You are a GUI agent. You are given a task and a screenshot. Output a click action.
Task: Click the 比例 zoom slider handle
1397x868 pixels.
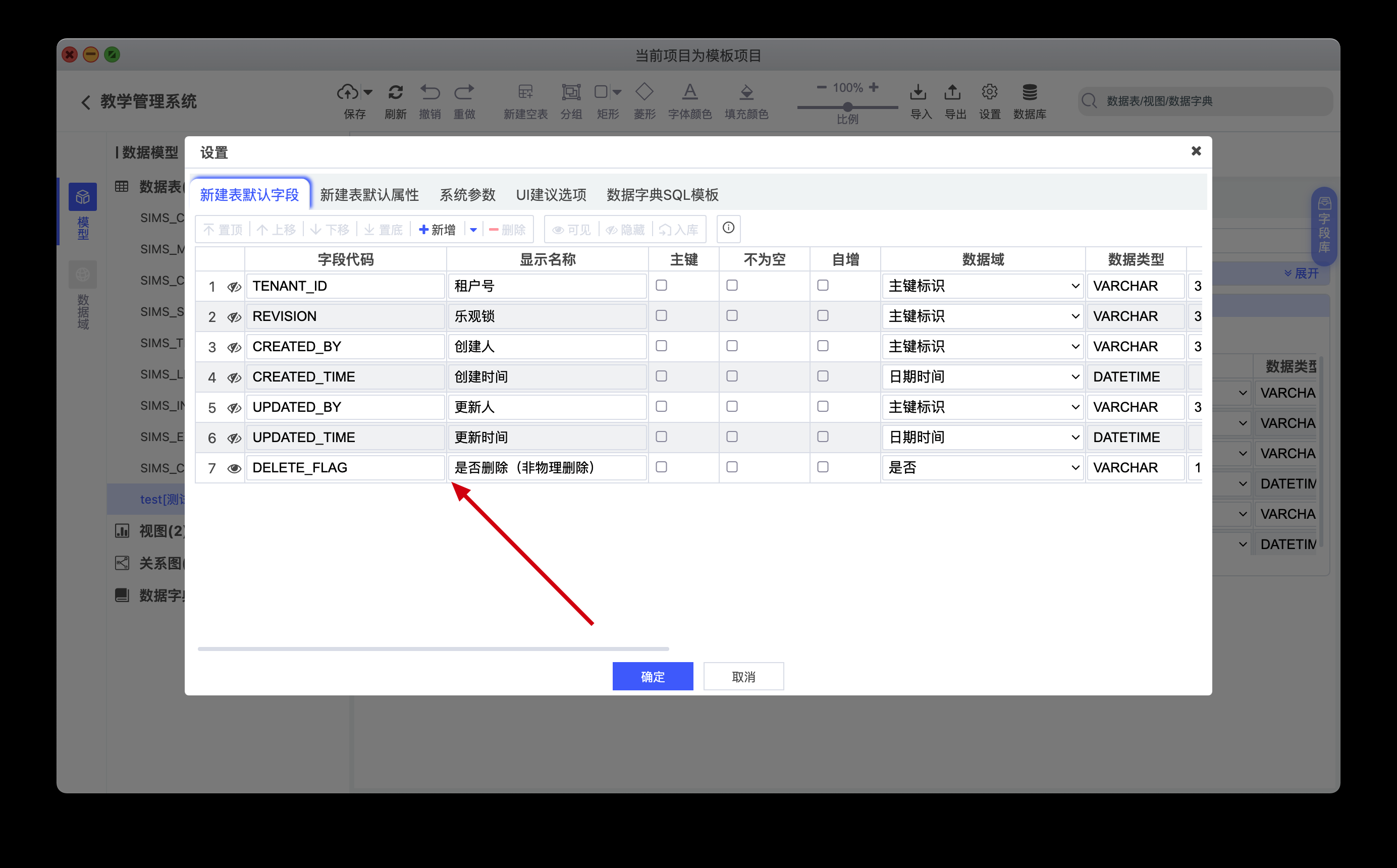[x=847, y=107]
